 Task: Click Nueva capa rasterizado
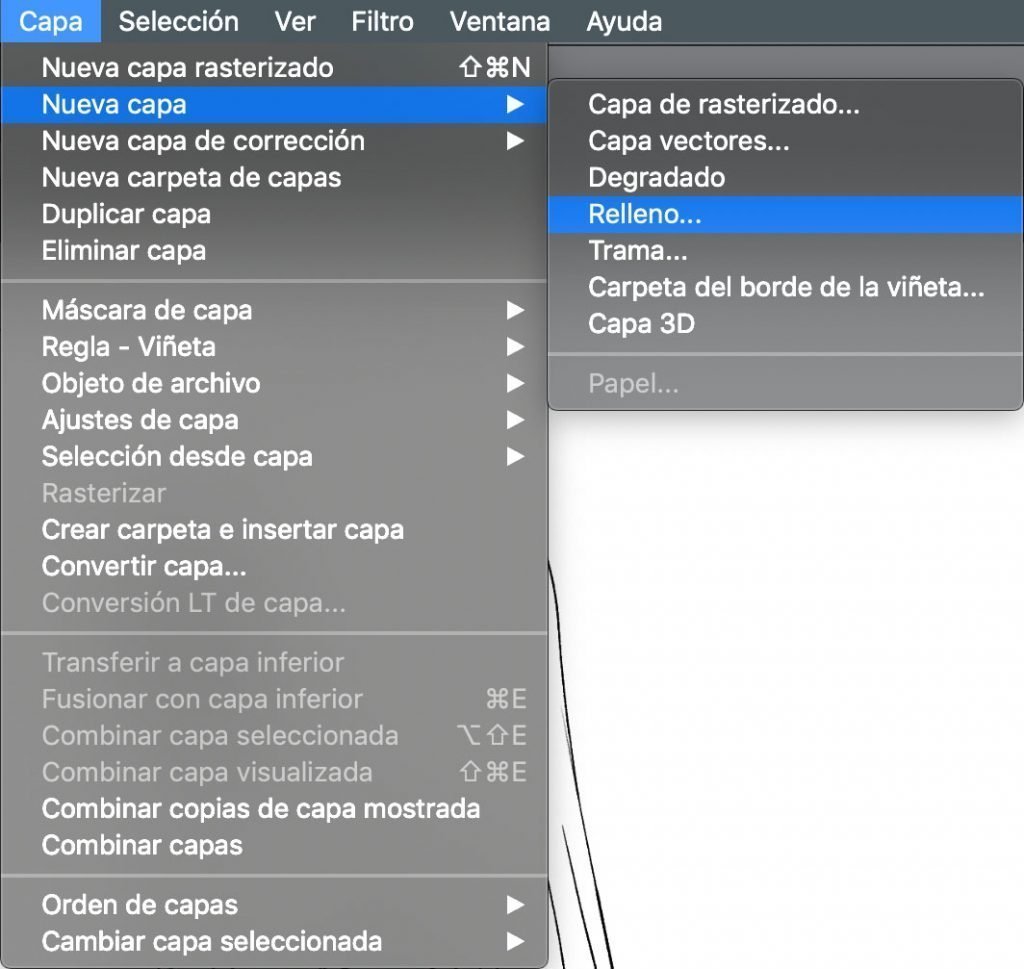(274, 68)
